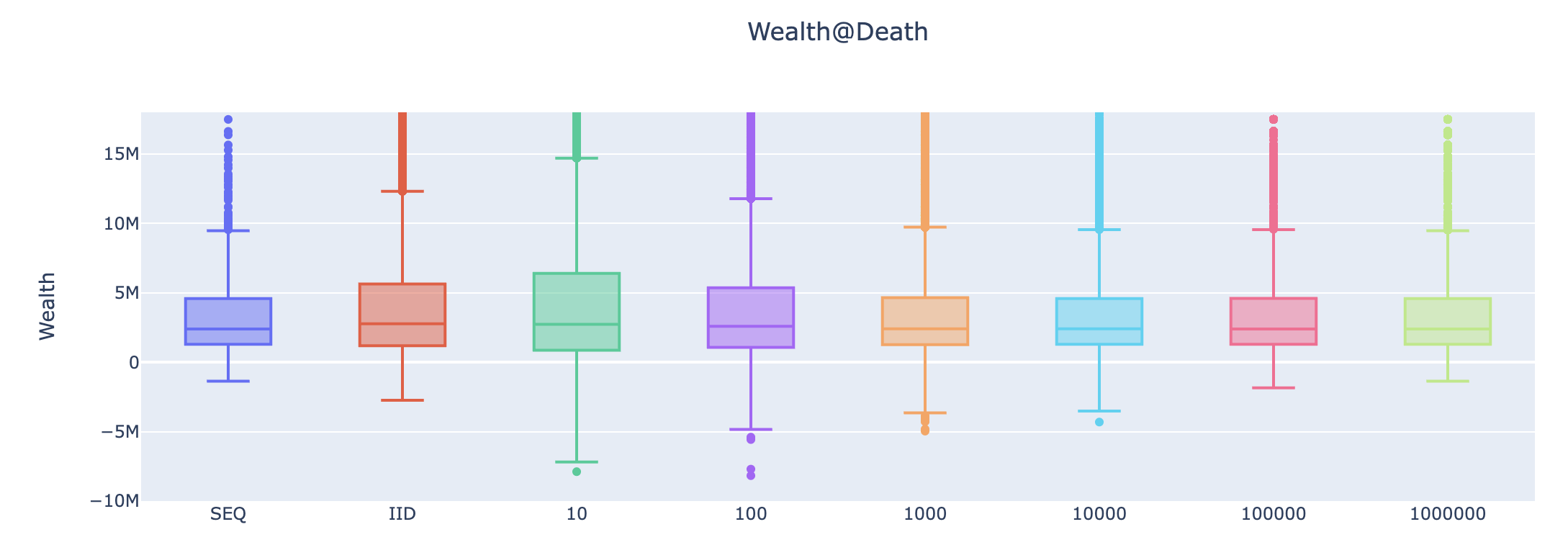
Task: Click the blue SEQ box
Action: coord(228,321)
